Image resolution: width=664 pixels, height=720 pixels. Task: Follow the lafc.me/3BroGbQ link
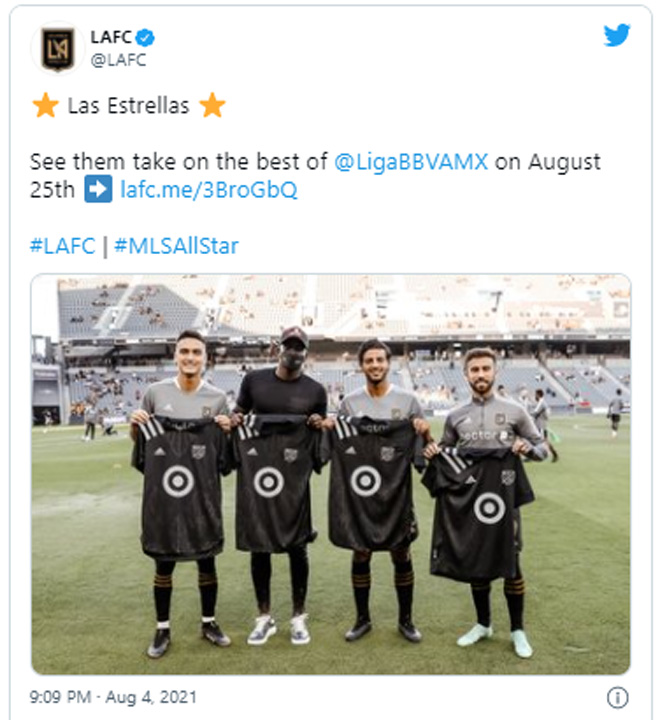click(209, 190)
